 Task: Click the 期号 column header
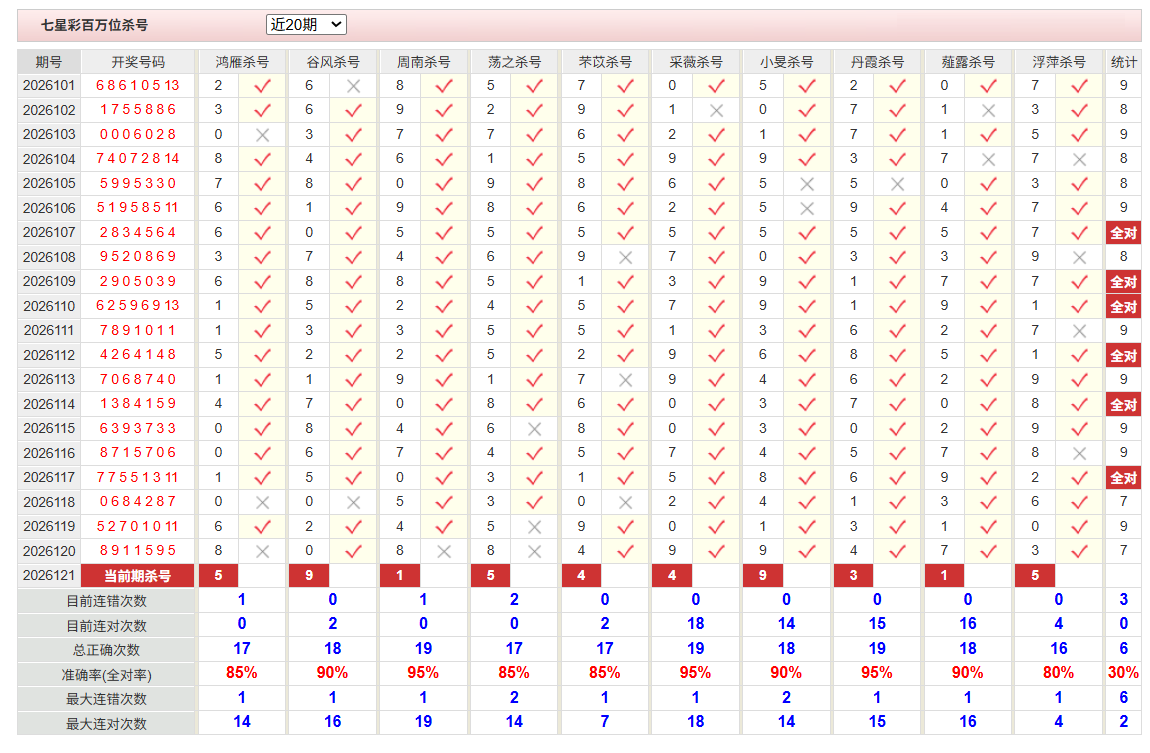tap(48, 62)
